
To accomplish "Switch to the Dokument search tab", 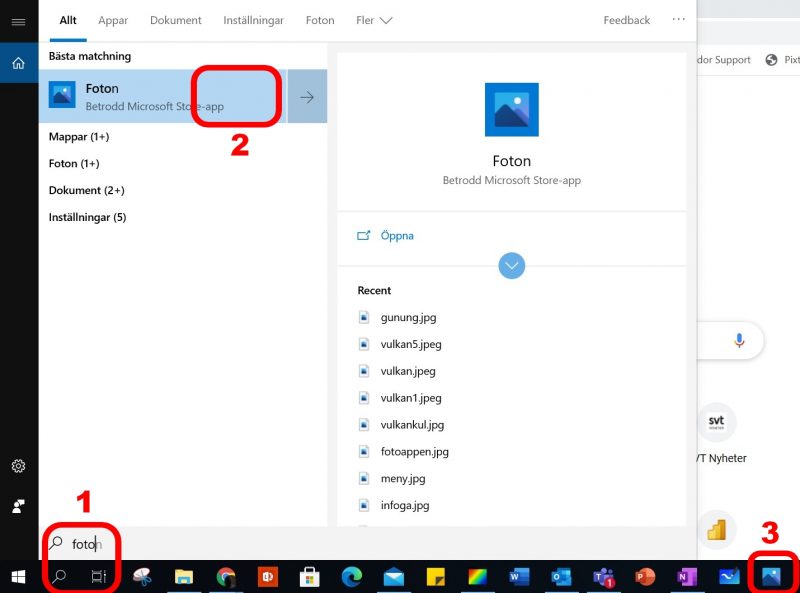I will pos(176,20).
